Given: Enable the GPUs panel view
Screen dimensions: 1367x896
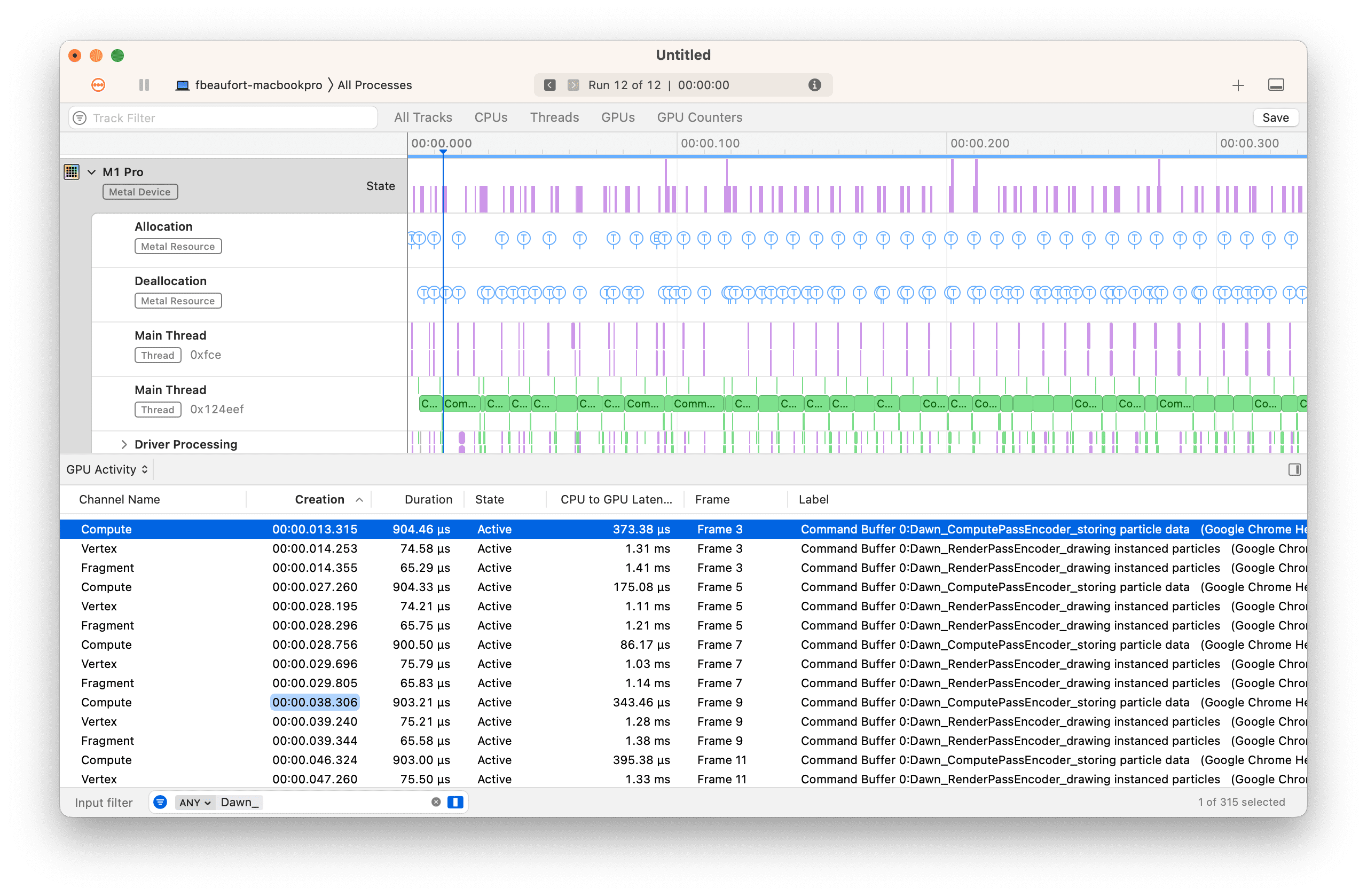Looking at the screenshot, I should pos(616,117).
